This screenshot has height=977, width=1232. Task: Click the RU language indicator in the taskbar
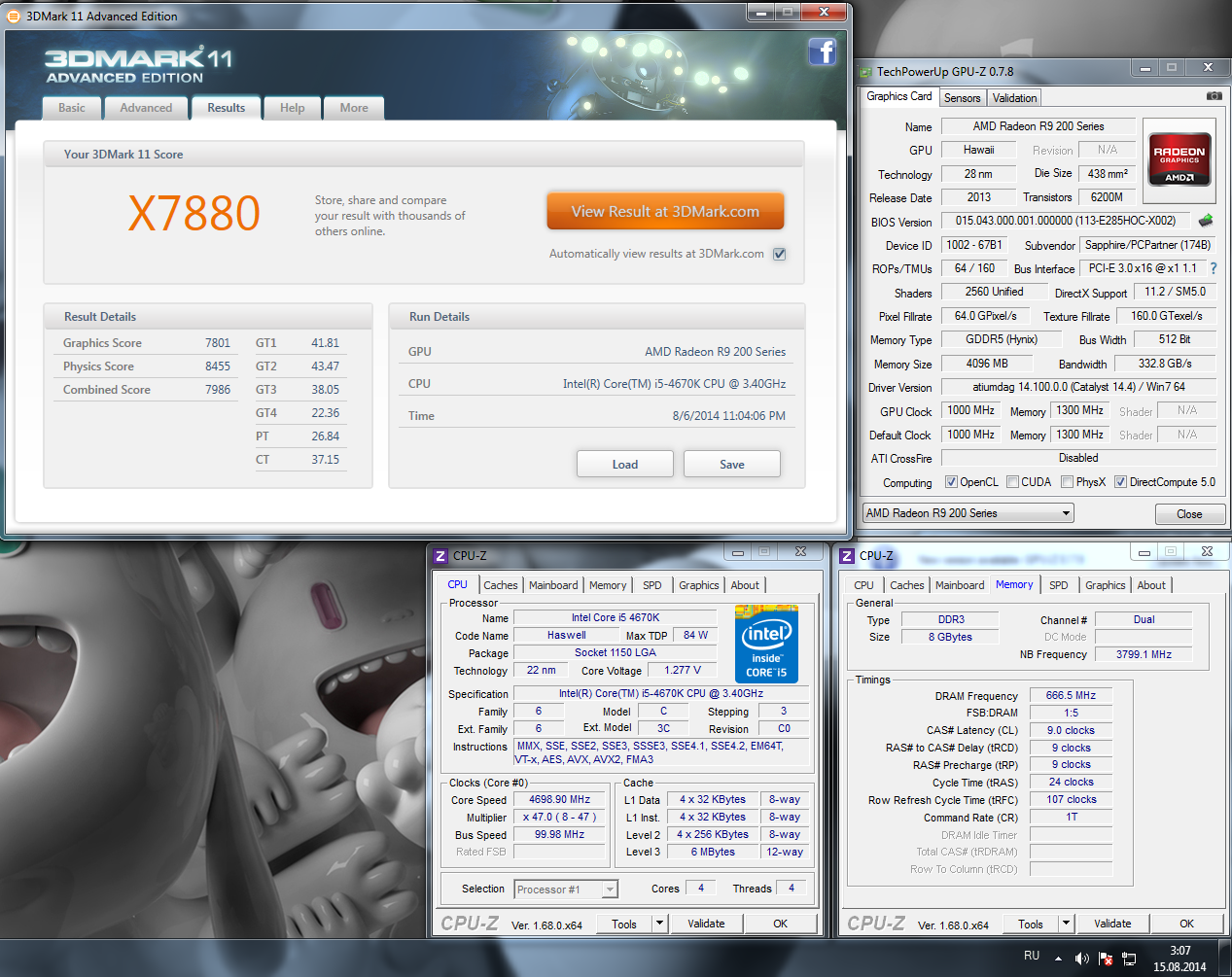(1032, 957)
